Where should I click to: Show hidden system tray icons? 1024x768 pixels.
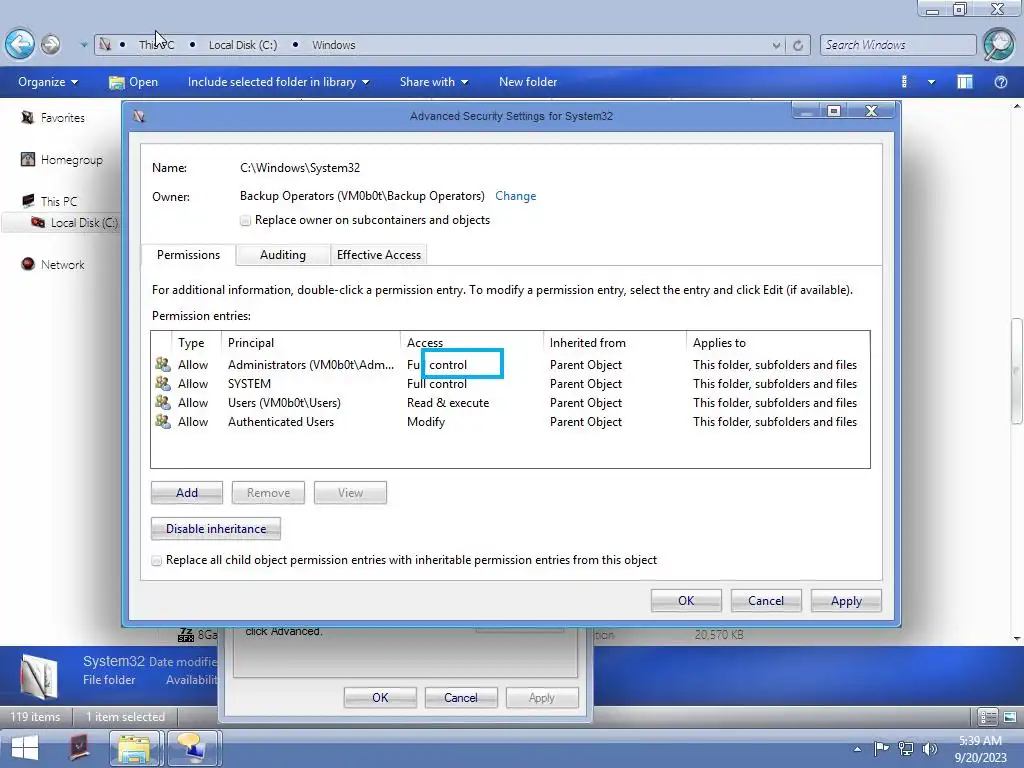point(857,749)
